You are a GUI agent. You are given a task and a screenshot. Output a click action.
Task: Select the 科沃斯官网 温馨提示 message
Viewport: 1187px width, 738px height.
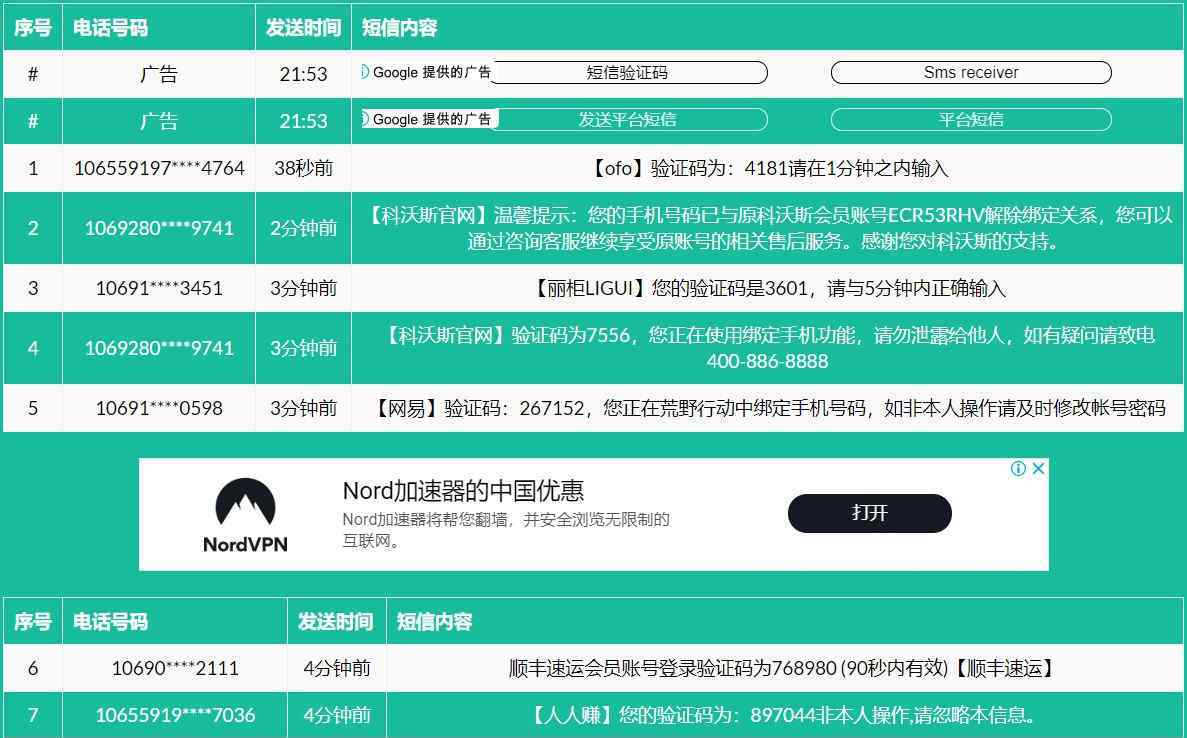pos(768,228)
